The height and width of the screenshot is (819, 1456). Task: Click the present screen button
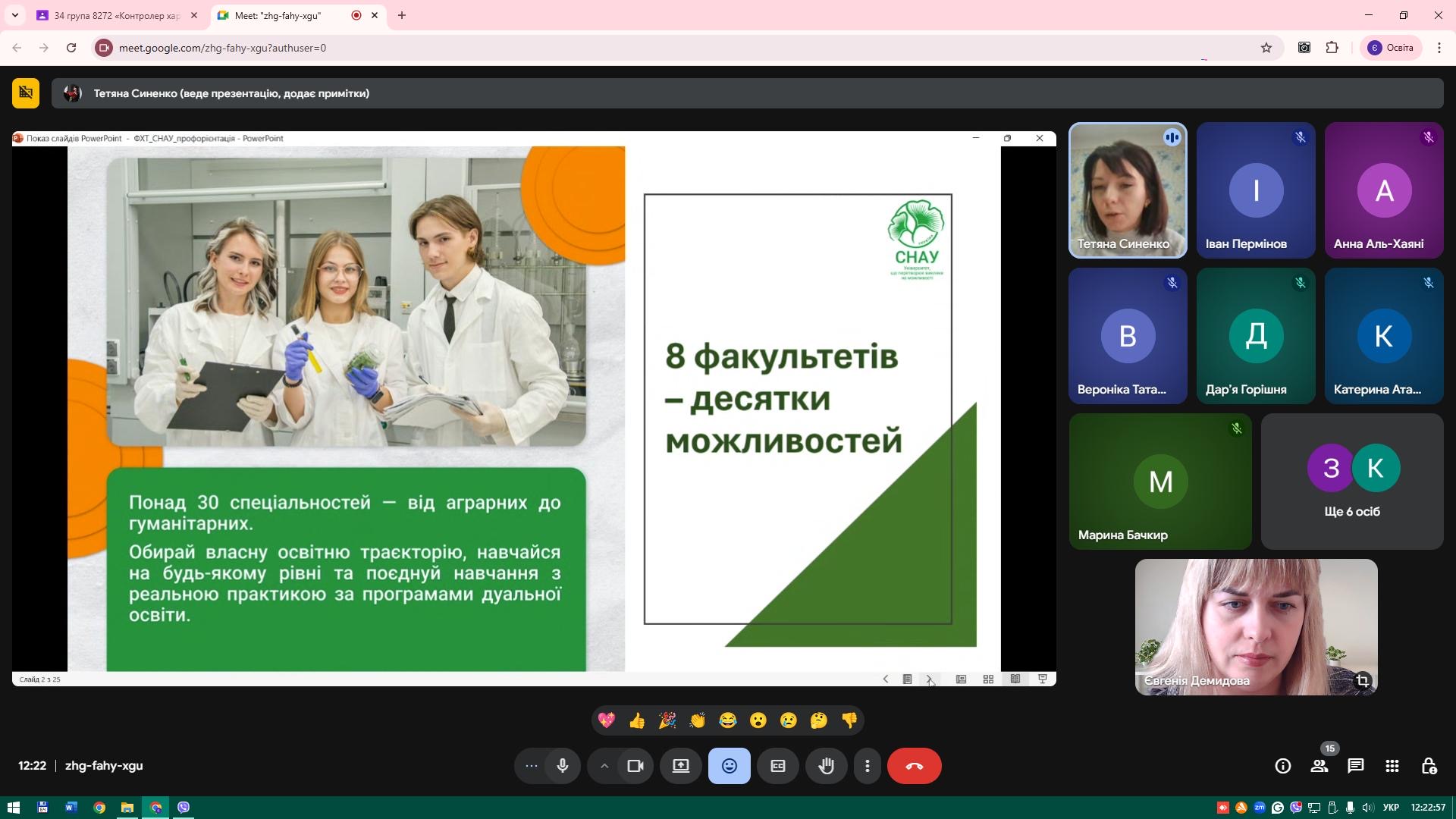pos(680,766)
